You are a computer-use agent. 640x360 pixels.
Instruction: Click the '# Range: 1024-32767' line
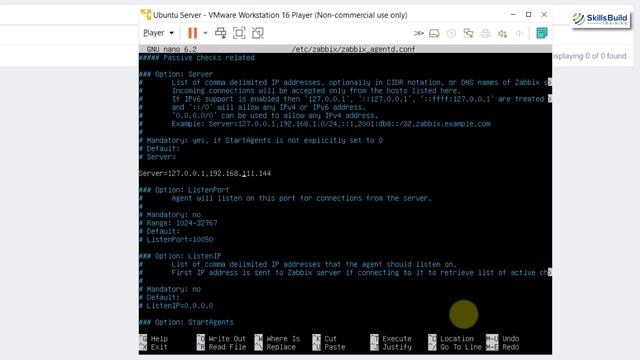tap(178, 223)
